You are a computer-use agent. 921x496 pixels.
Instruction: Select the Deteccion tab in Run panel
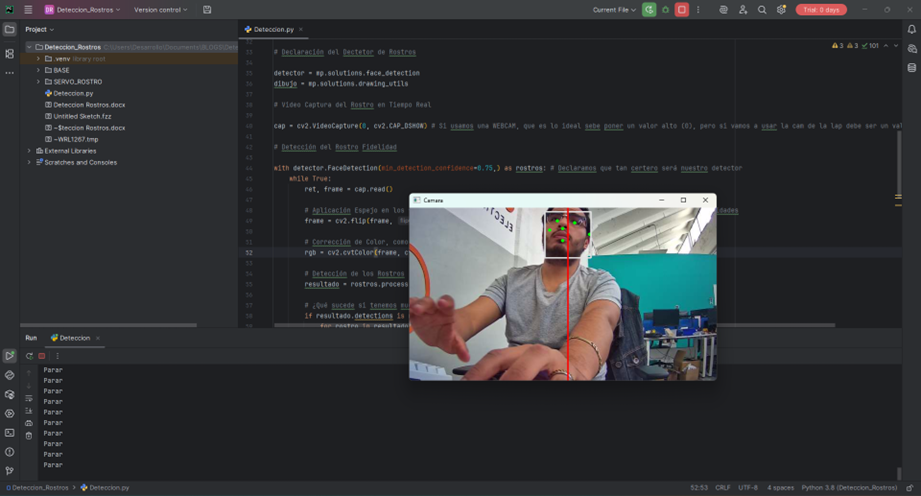(74, 338)
